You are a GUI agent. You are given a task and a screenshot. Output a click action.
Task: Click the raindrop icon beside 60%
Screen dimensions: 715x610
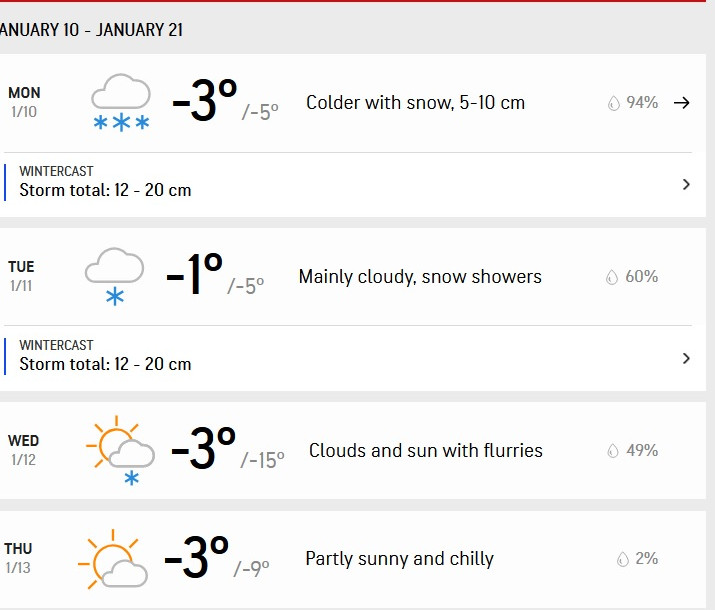coord(612,277)
